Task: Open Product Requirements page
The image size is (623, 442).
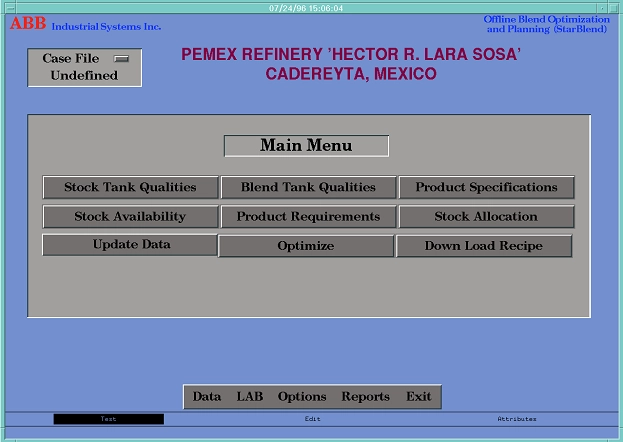Action: [308, 217]
